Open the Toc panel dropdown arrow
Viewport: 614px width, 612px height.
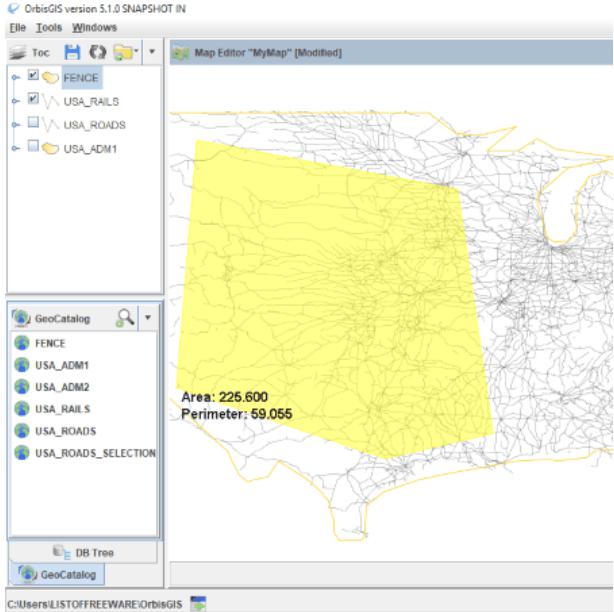151,52
